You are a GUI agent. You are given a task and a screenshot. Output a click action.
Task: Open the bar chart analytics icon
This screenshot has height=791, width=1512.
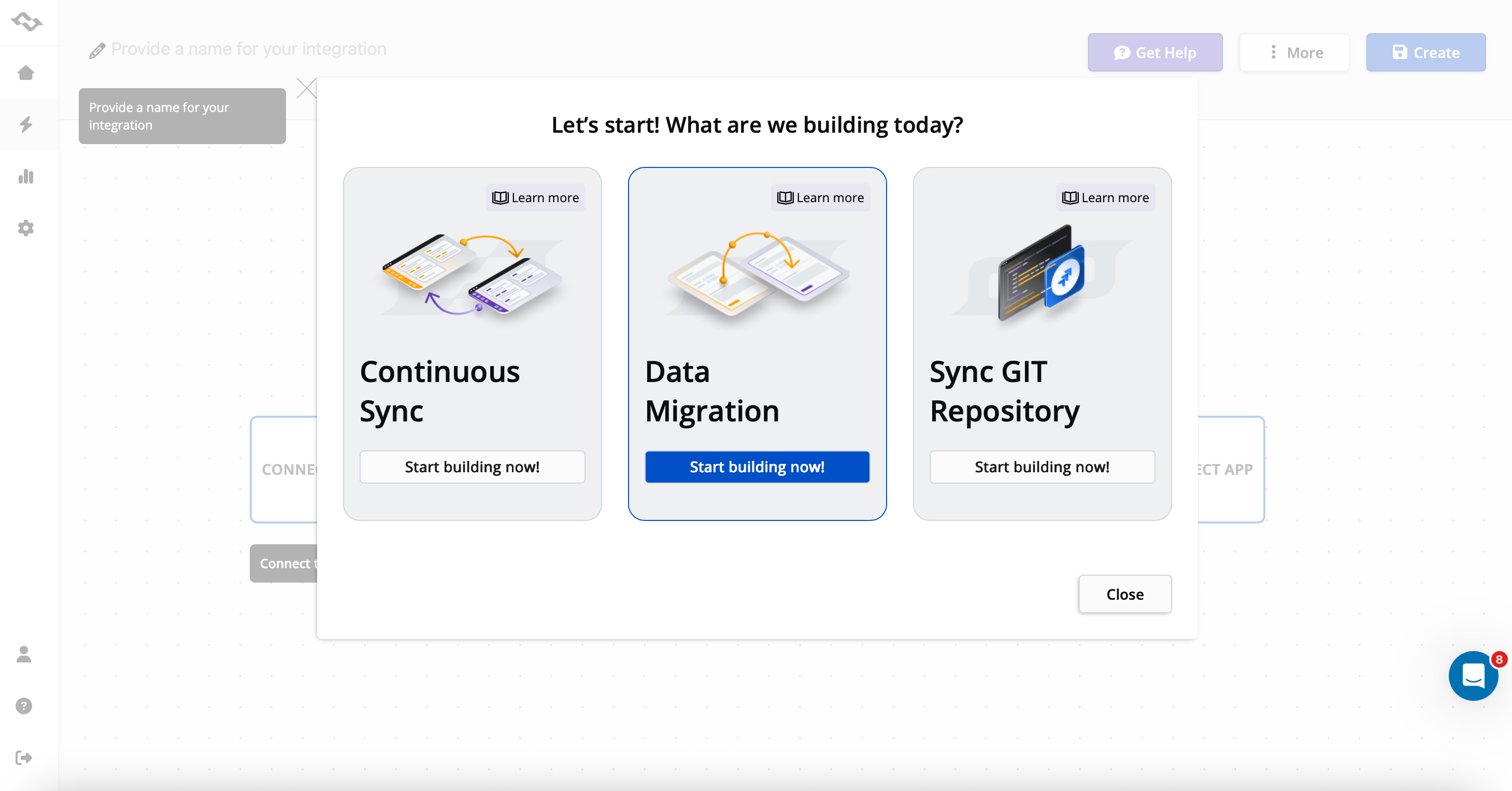coord(26,176)
